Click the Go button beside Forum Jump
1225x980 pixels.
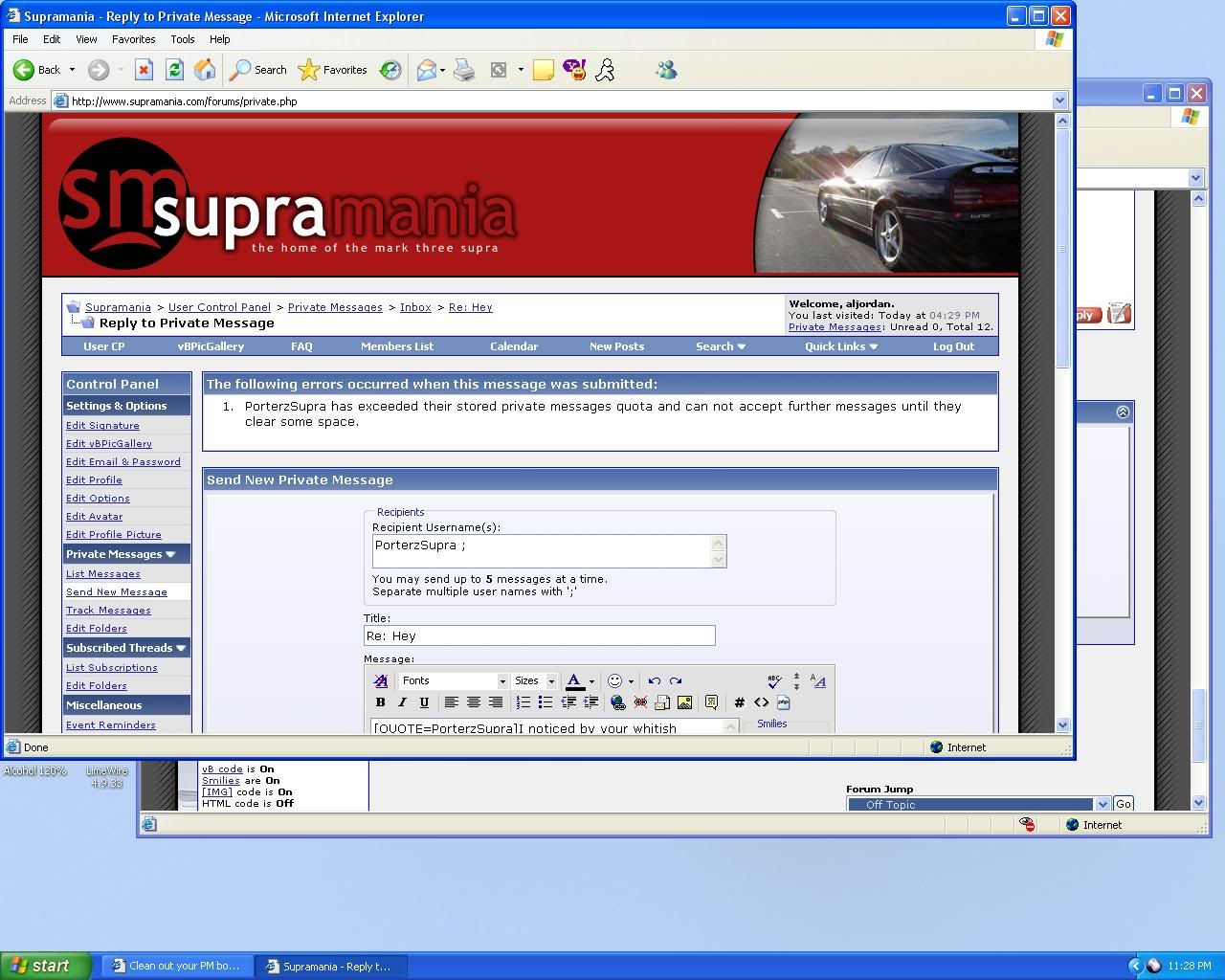tap(1124, 804)
